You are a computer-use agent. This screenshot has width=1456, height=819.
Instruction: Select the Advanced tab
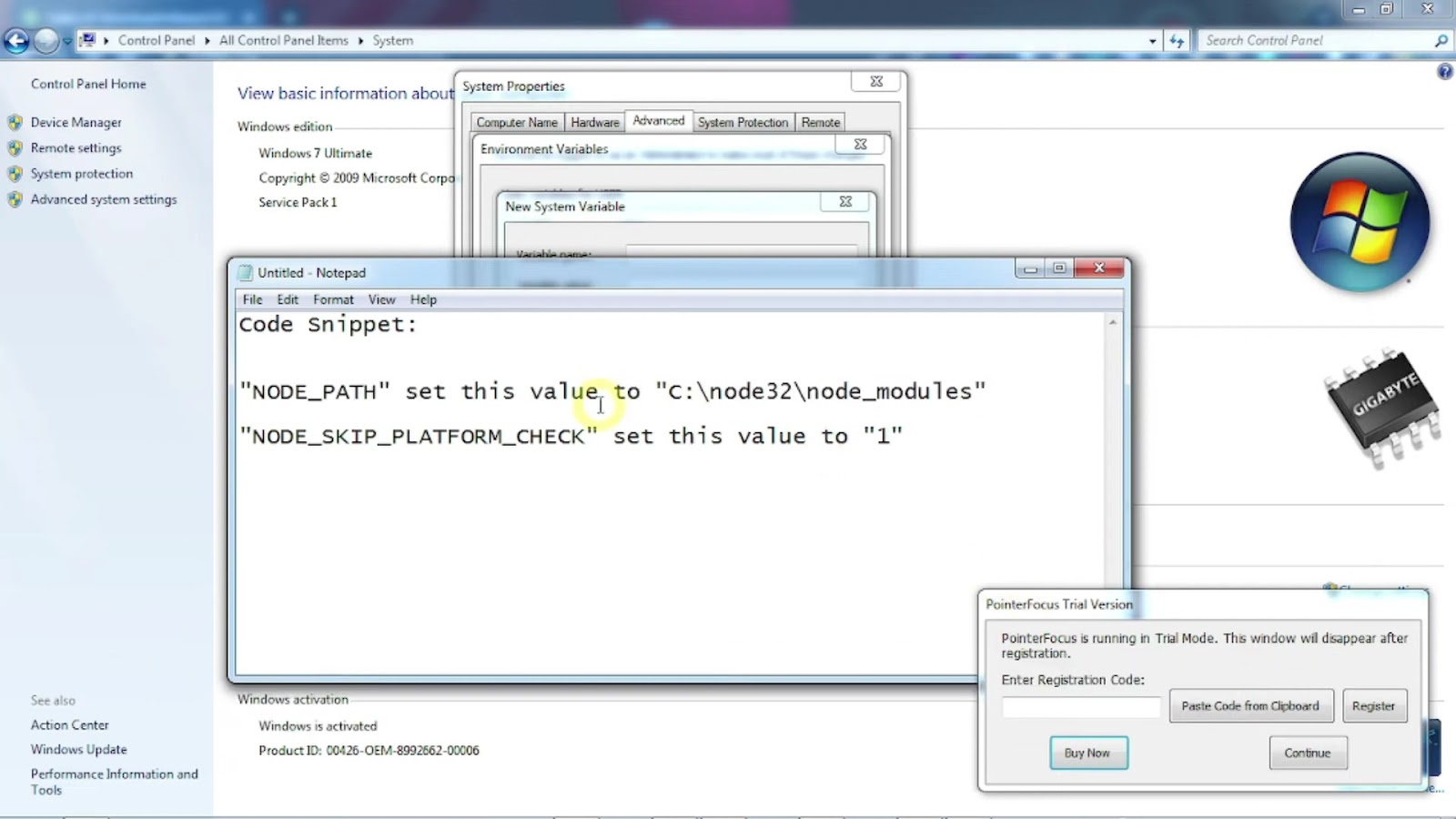[659, 120]
